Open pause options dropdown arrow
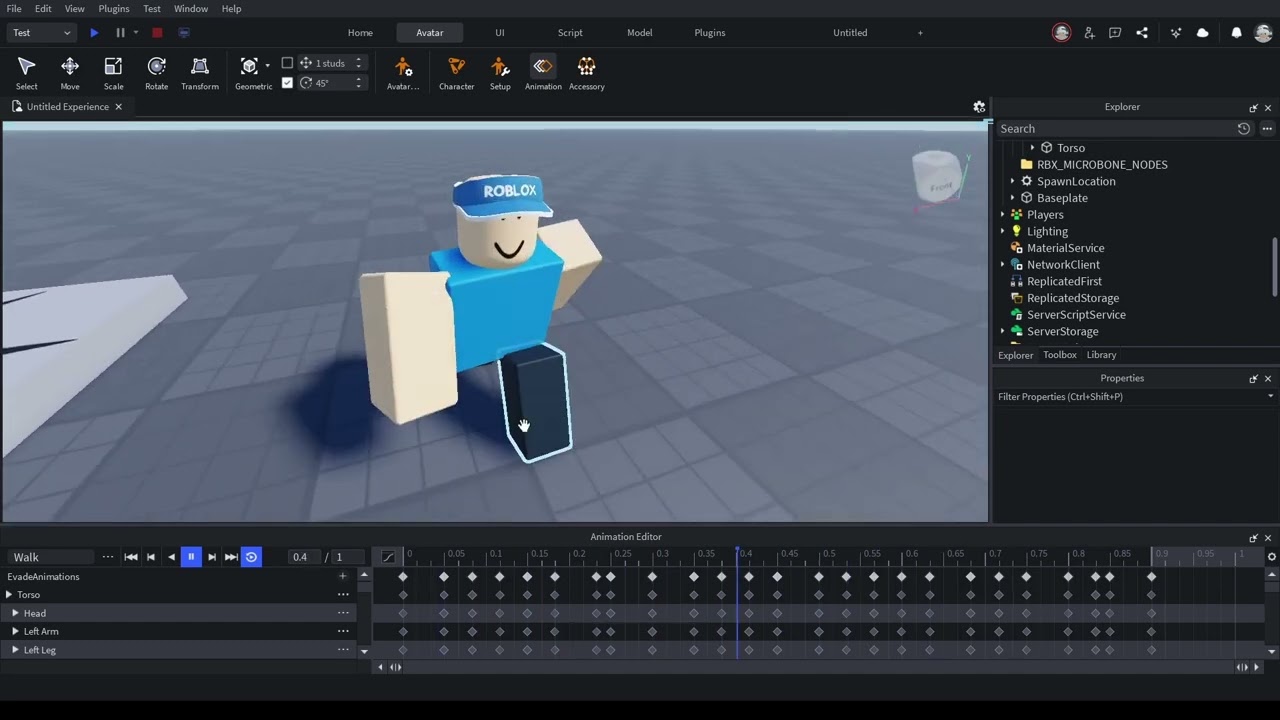1280x720 pixels. 136,33
